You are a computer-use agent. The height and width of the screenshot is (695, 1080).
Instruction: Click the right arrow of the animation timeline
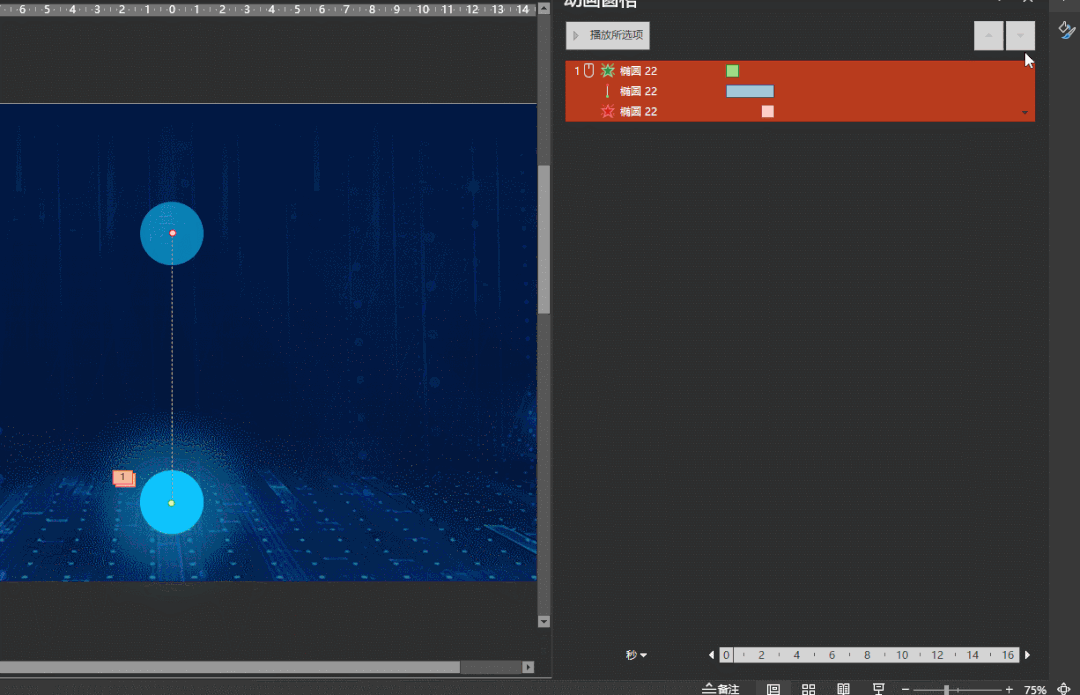(x=1027, y=655)
